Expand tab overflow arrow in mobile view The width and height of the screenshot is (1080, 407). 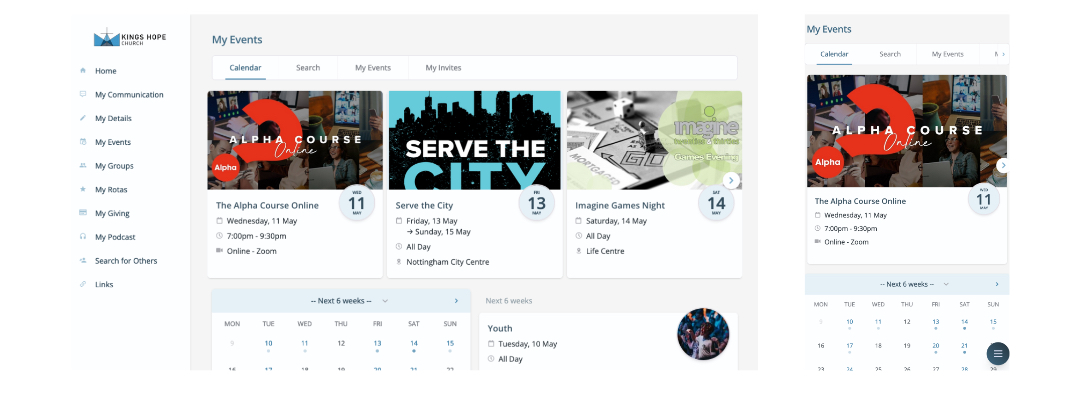(1003, 54)
